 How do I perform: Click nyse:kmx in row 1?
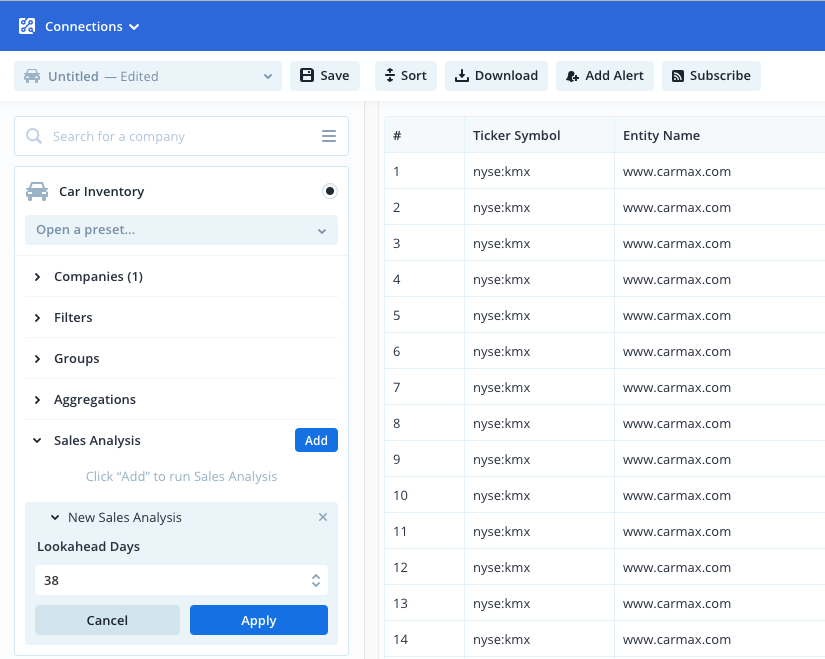tap(501, 172)
